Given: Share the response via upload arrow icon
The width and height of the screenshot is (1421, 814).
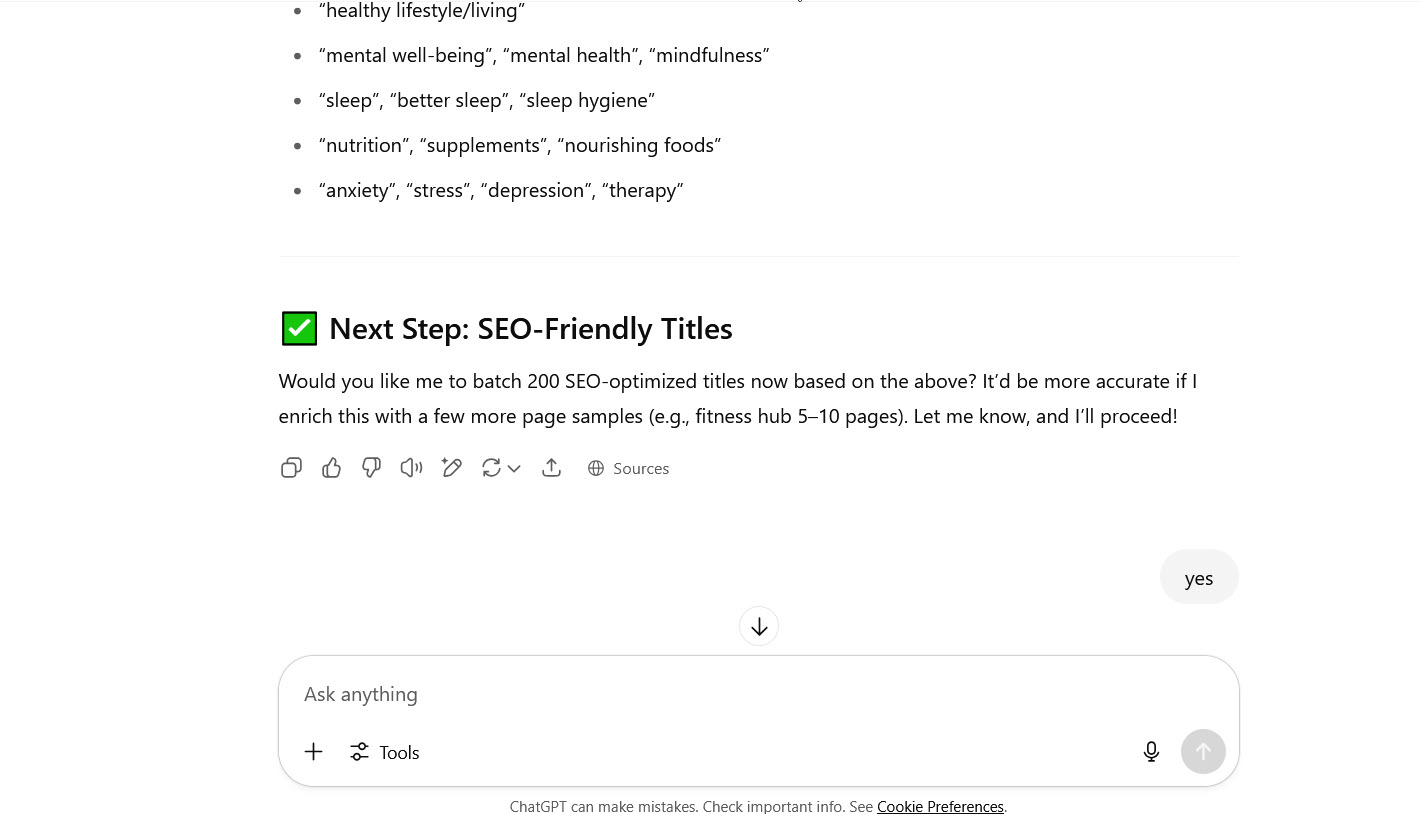Looking at the screenshot, I should pyautogui.click(x=551, y=468).
